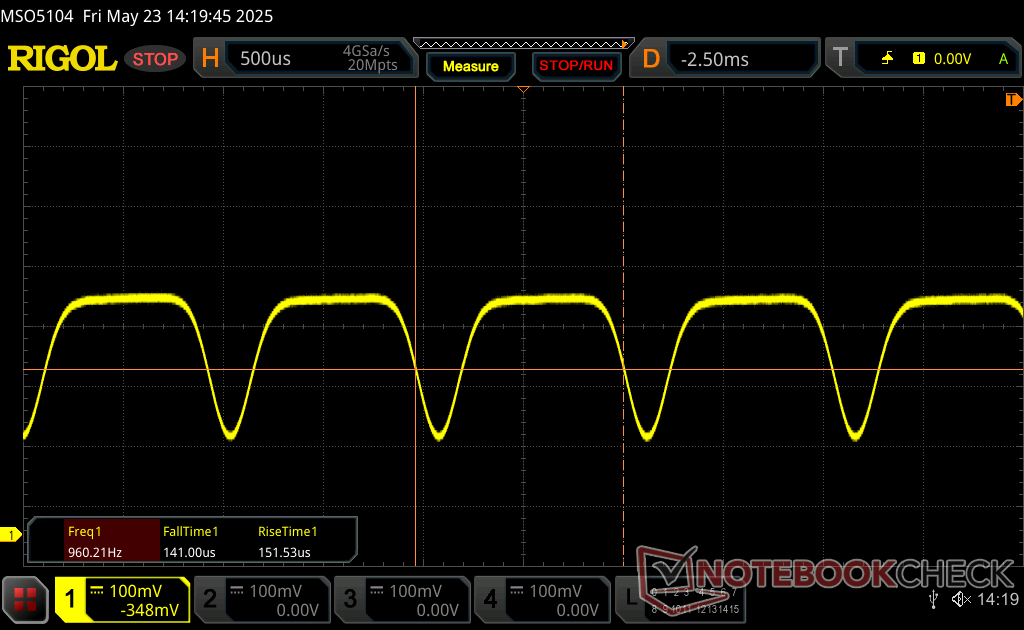Viewport: 1024px width, 630px height.
Task: Click the waveform memory position bar
Action: 522,44
